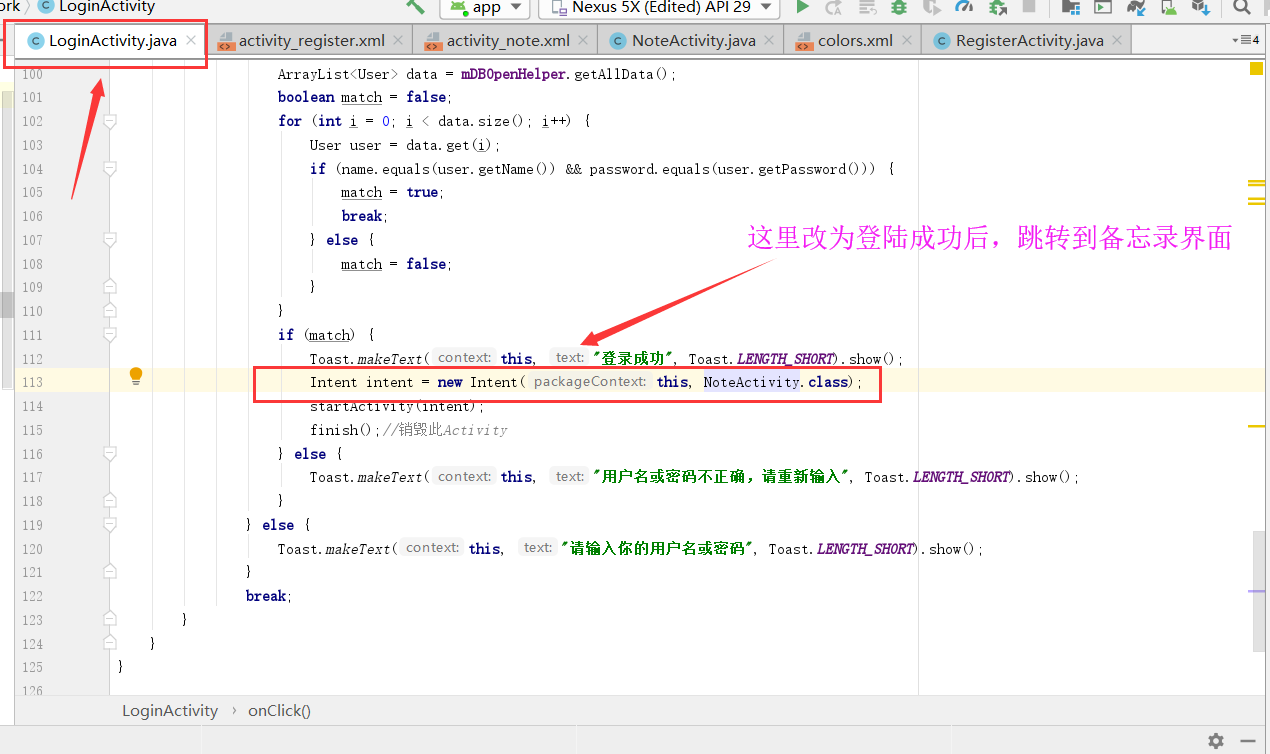Toggle the else fold marker at line 116
This screenshot has width=1270, height=754.
coord(110,454)
